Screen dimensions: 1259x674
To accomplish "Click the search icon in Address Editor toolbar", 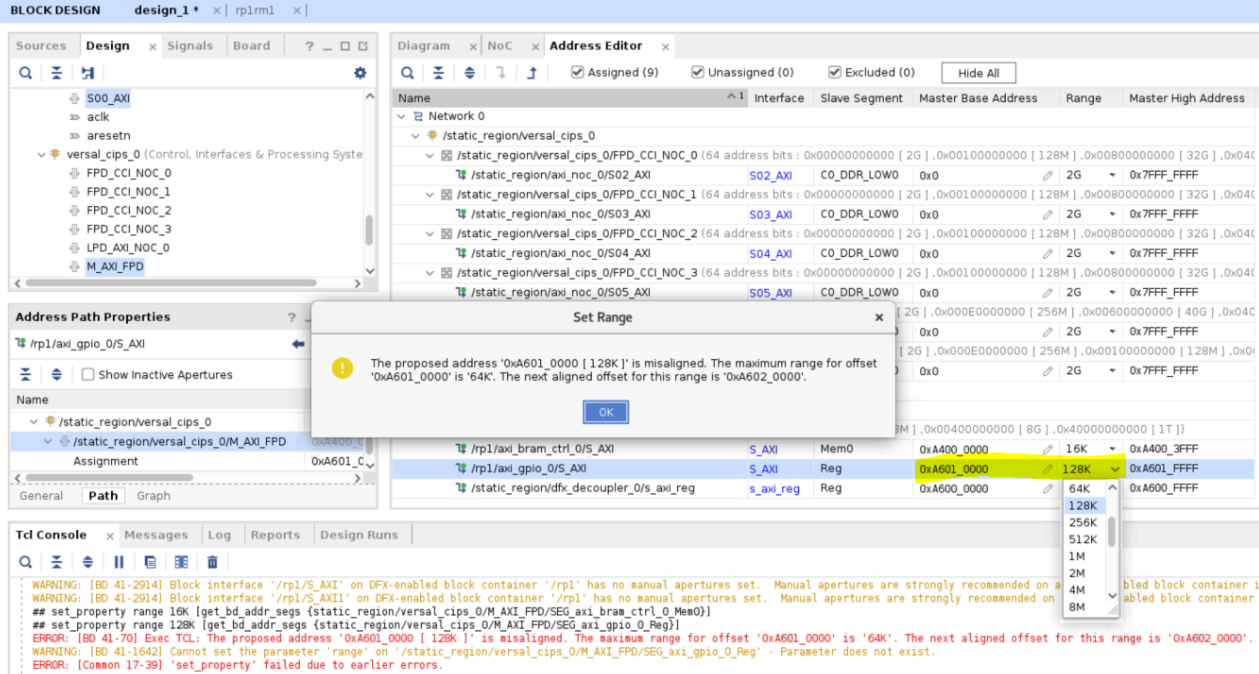I will click(x=407, y=73).
